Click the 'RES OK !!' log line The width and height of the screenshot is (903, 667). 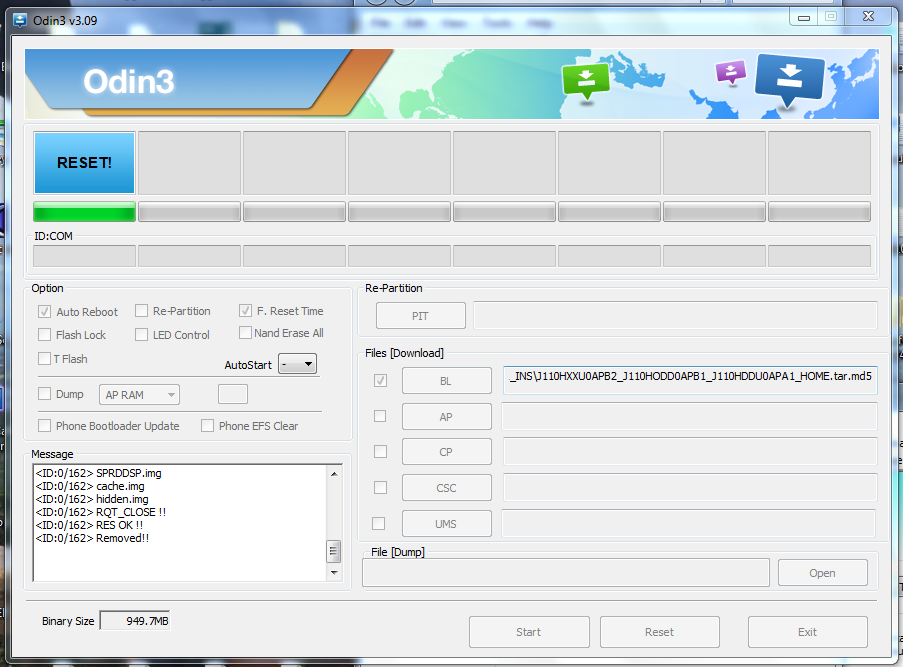(x=89, y=525)
